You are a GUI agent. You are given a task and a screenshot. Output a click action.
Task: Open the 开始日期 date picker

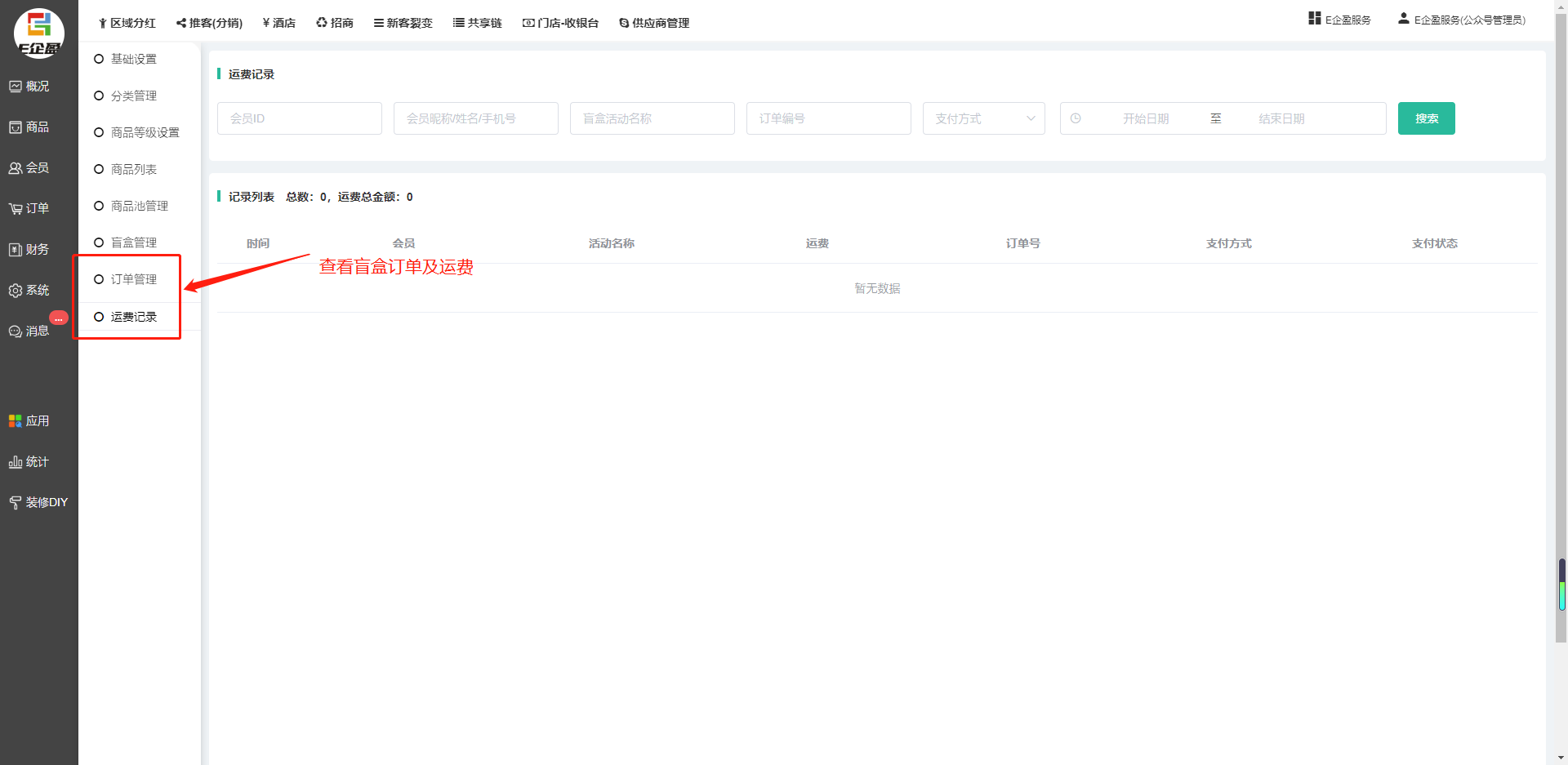click(1145, 118)
